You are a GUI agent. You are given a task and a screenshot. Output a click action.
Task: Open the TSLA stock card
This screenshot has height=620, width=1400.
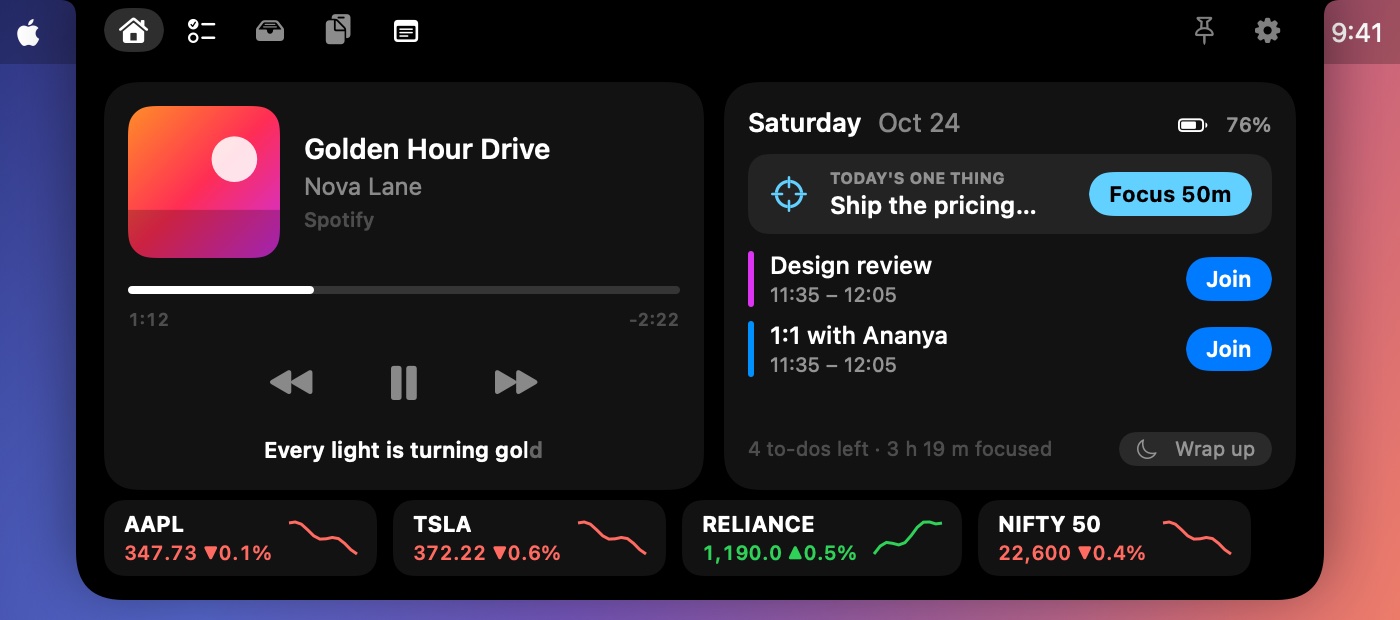529,538
